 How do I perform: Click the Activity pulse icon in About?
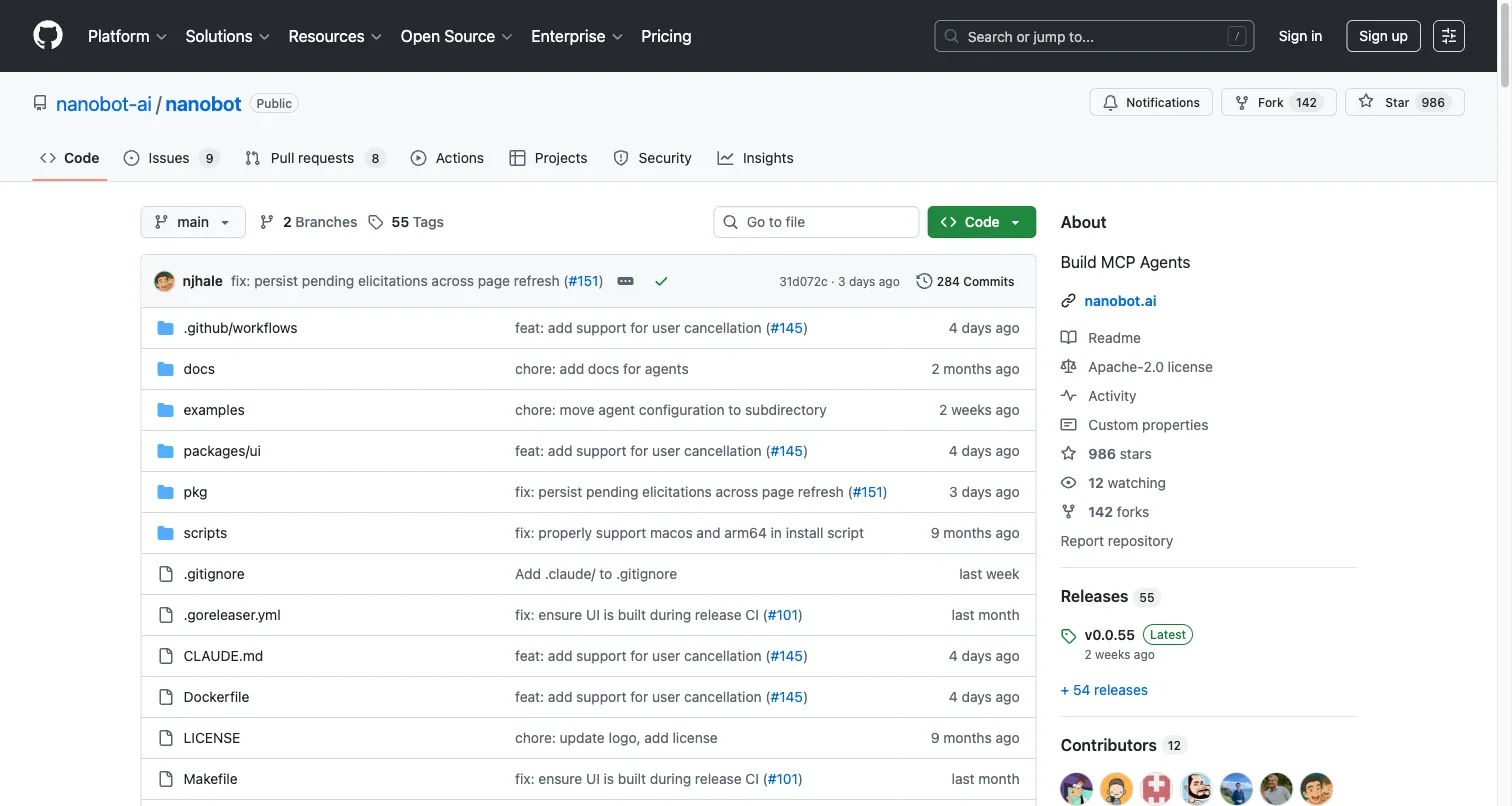(x=1069, y=395)
